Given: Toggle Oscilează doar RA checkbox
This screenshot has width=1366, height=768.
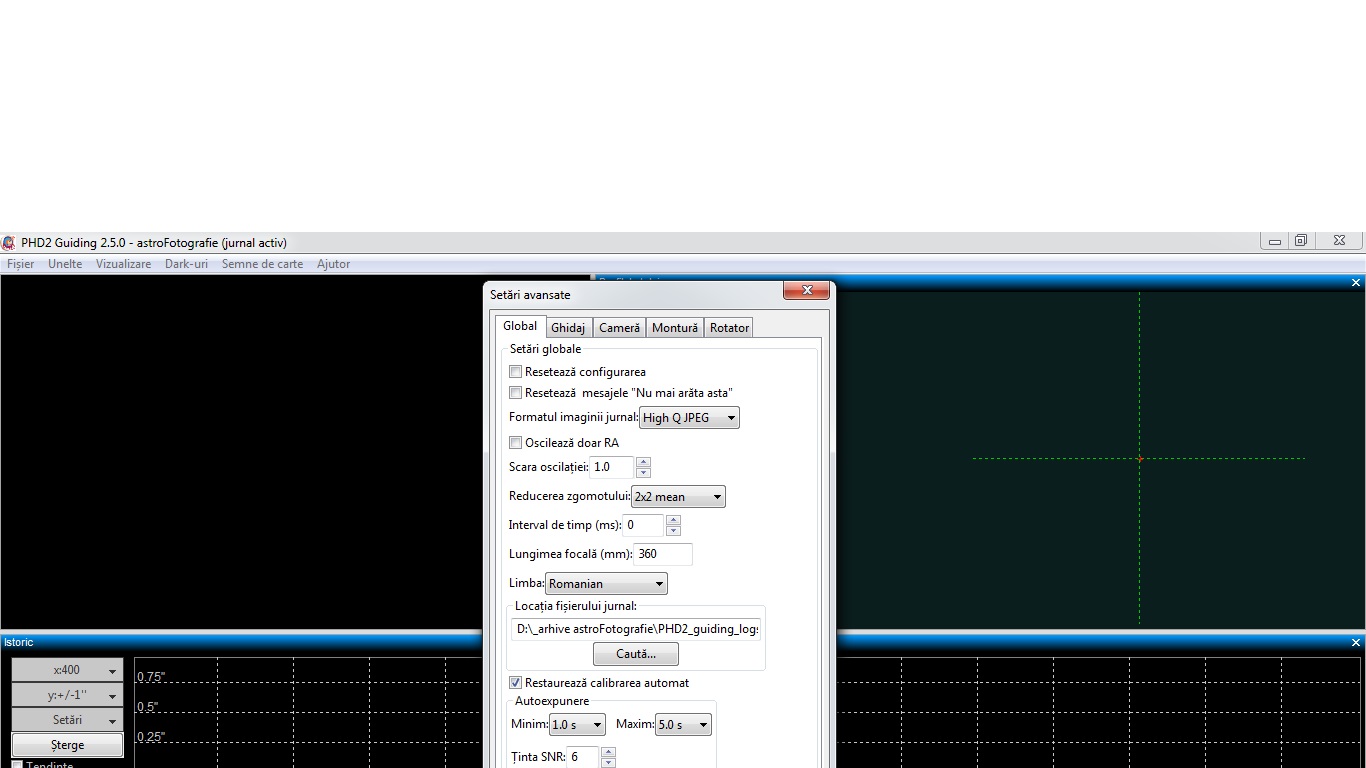Looking at the screenshot, I should 516,443.
